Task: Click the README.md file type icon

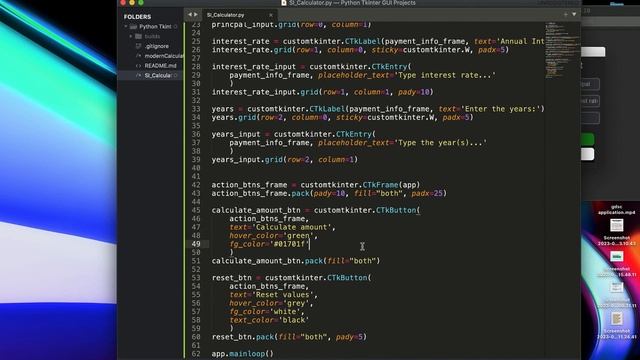Action: (x=138, y=66)
